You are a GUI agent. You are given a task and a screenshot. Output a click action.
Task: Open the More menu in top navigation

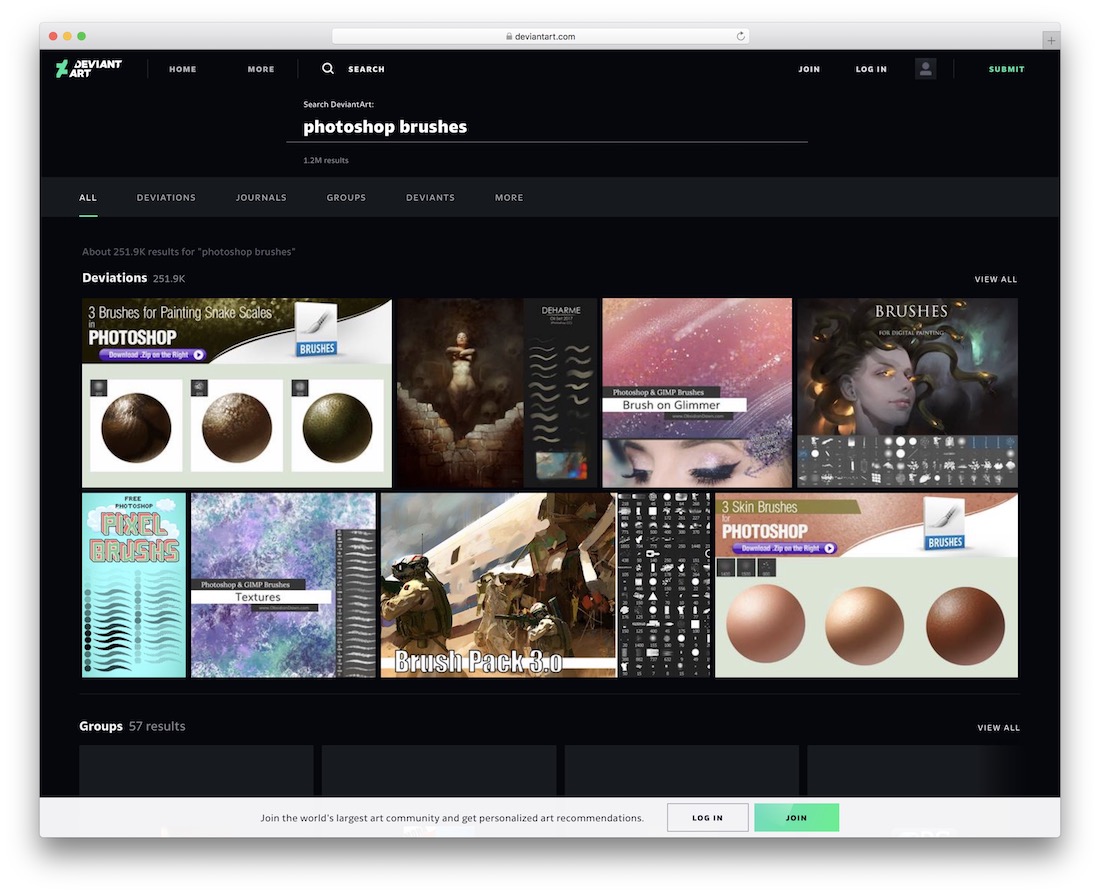point(261,69)
